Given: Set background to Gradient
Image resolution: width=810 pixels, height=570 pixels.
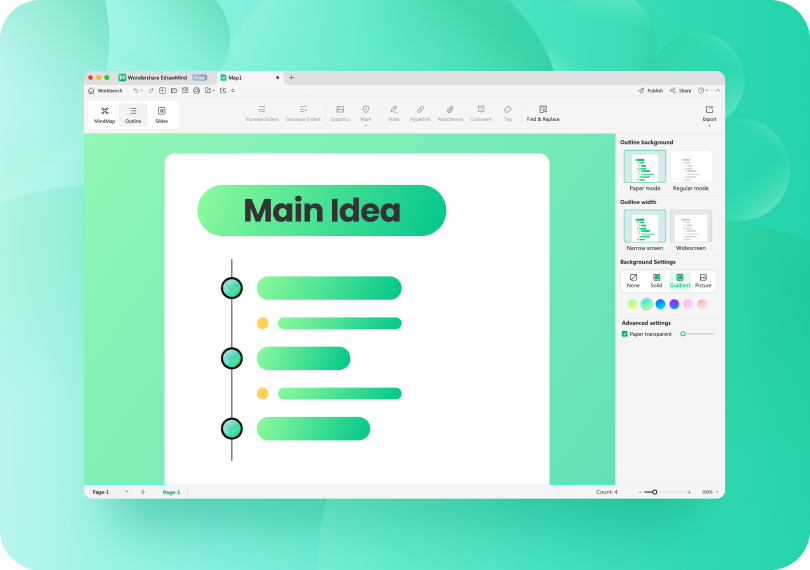Looking at the screenshot, I should coord(680,281).
